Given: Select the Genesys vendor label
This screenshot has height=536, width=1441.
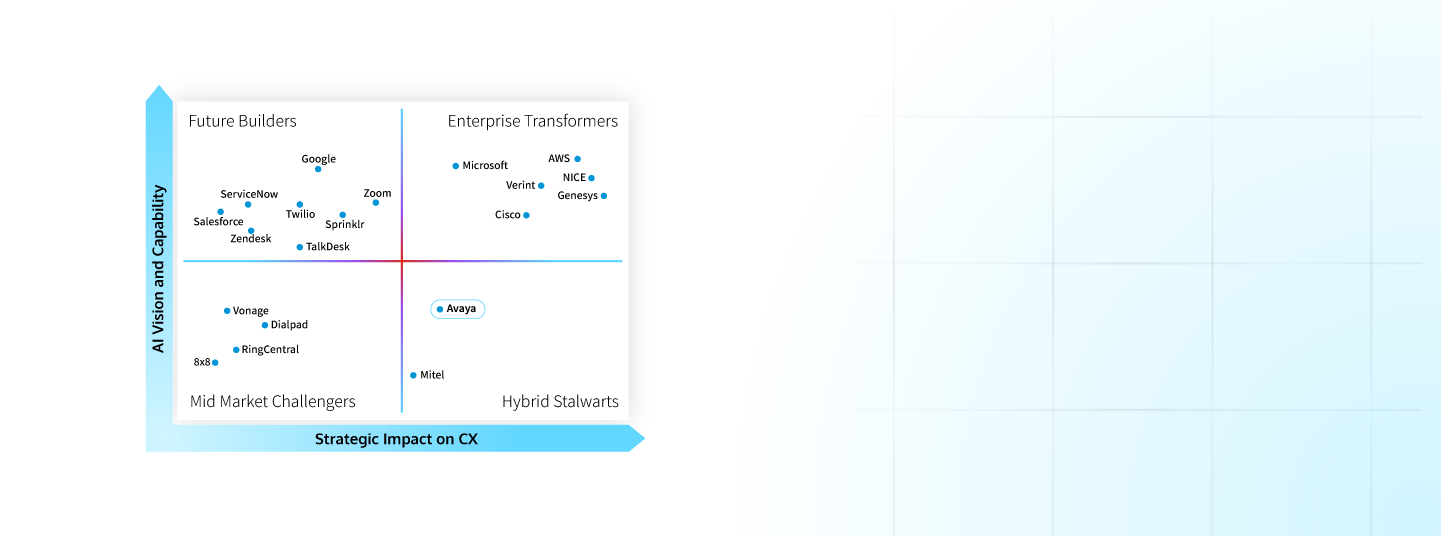Looking at the screenshot, I should [x=578, y=196].
